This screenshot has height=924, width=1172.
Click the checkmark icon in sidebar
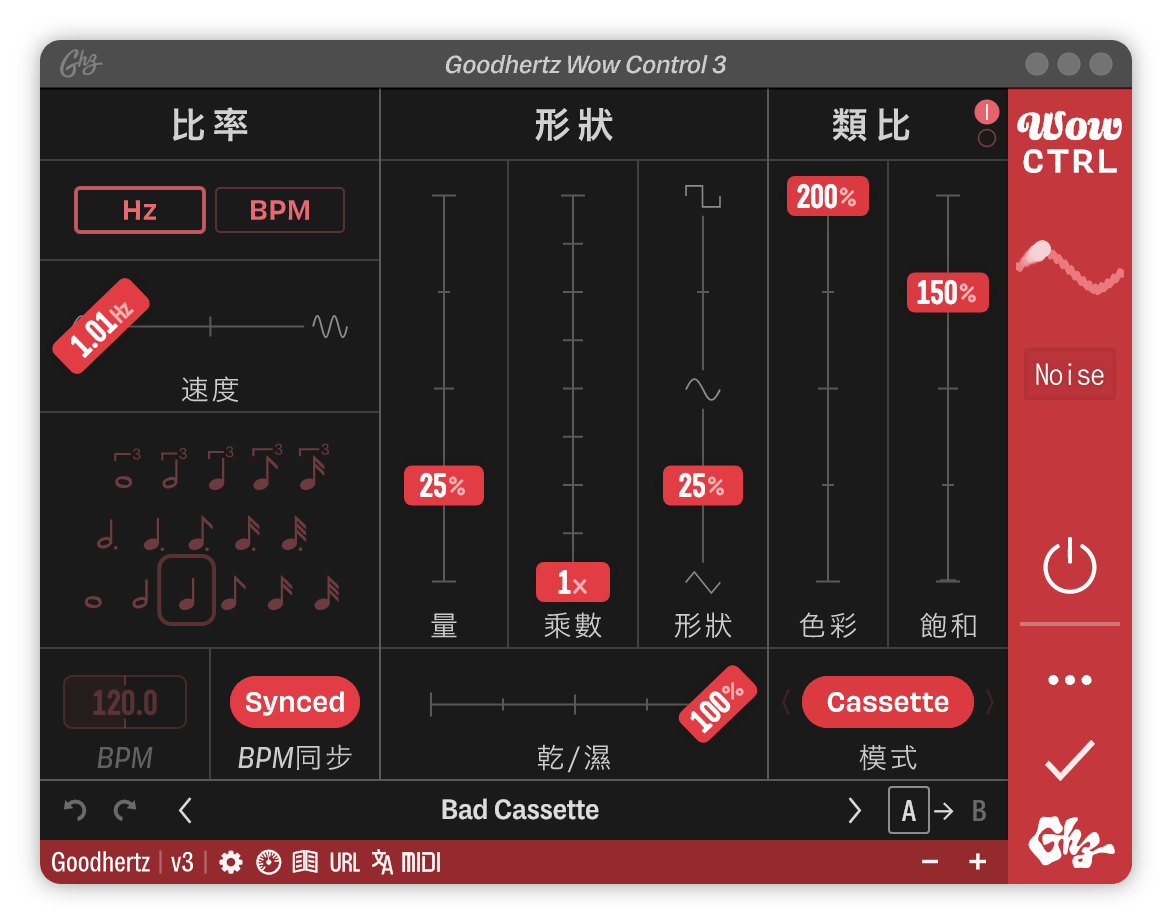1069,761
